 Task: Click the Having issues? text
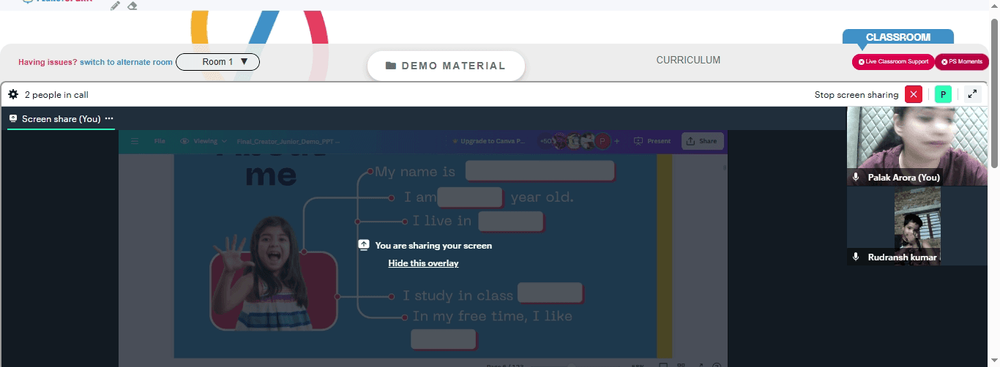48,62
